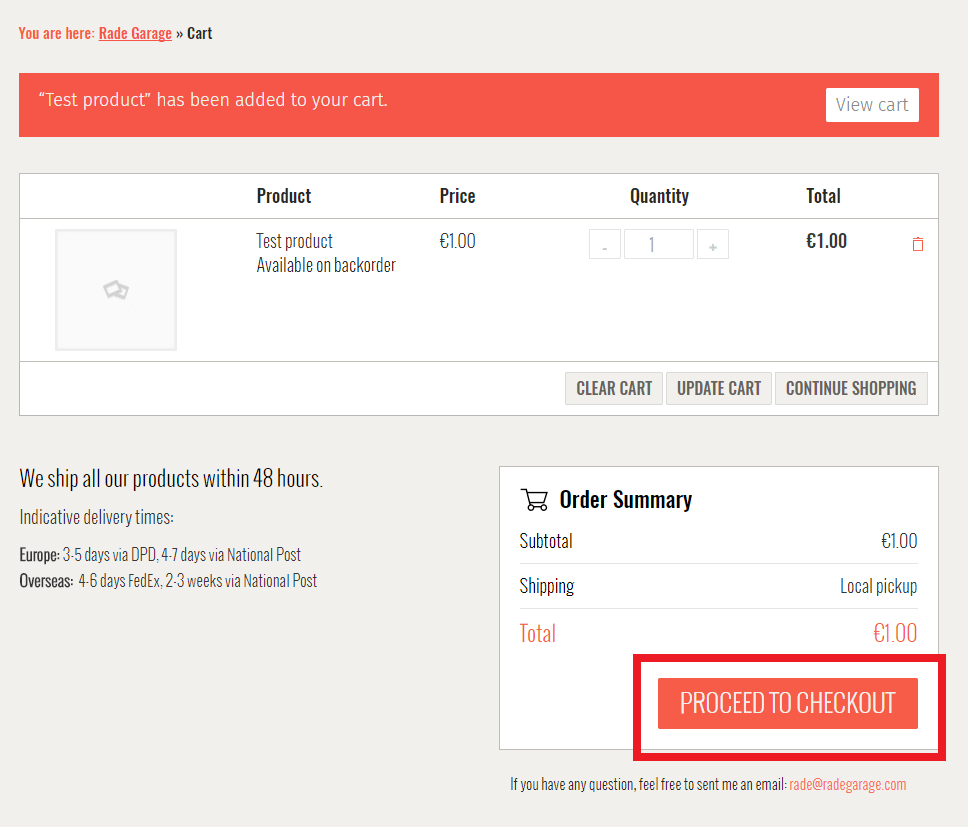Click the product placeholder image icon
The width and height of the screenshot is (968, 827).
coord(115,289)
